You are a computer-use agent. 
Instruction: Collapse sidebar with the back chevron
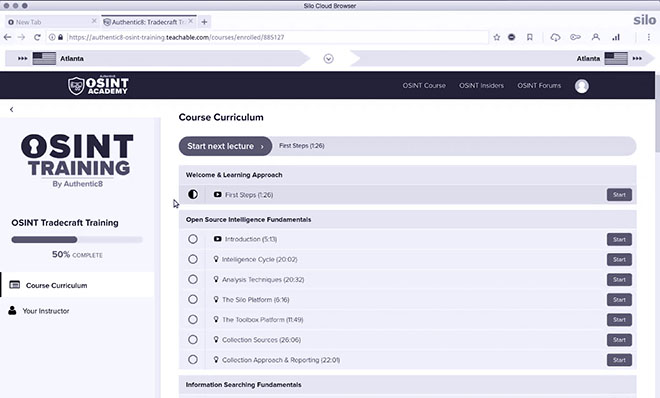point(11,109)
